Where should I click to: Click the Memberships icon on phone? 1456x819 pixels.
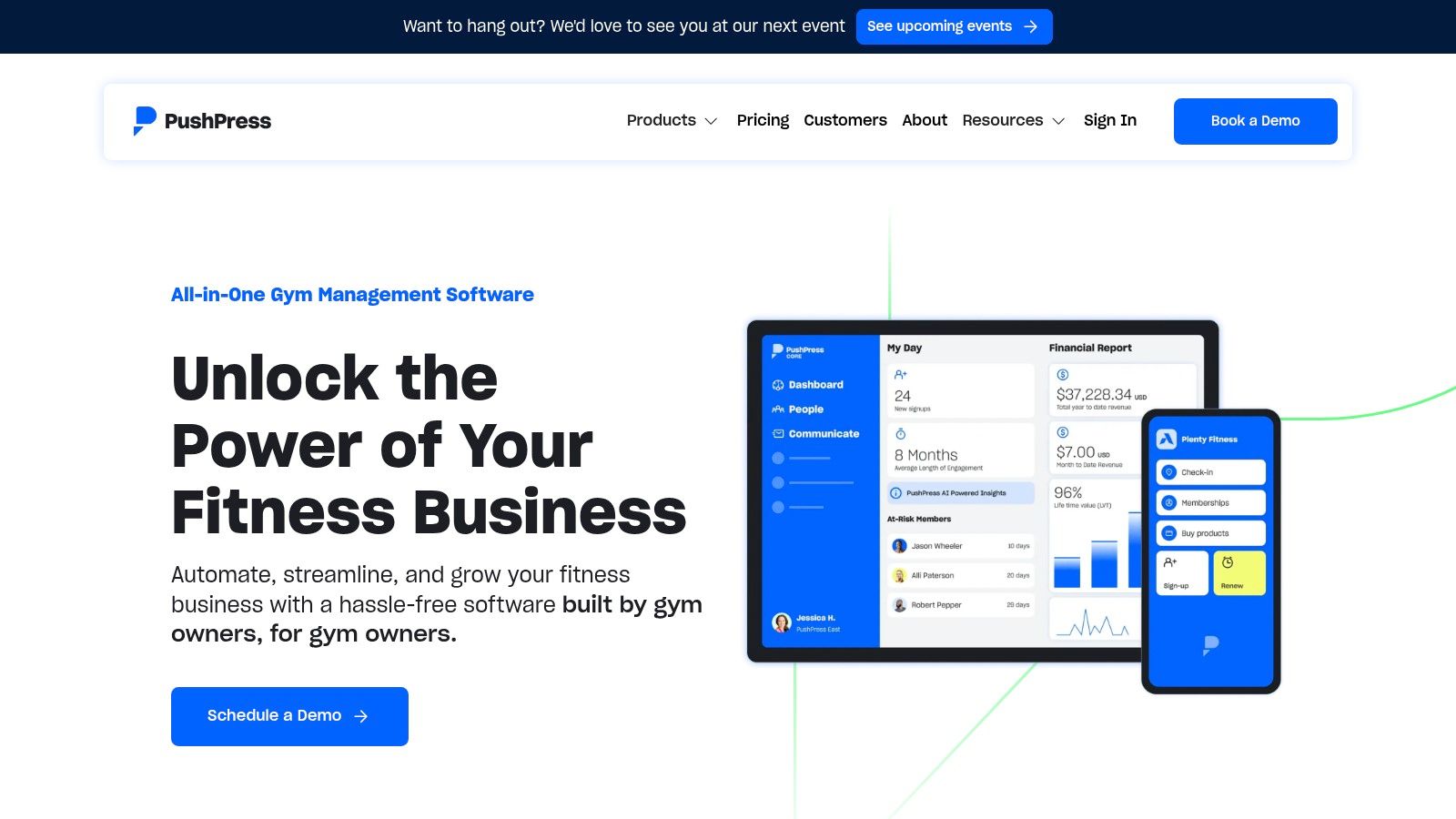(x=1169, y=503)
